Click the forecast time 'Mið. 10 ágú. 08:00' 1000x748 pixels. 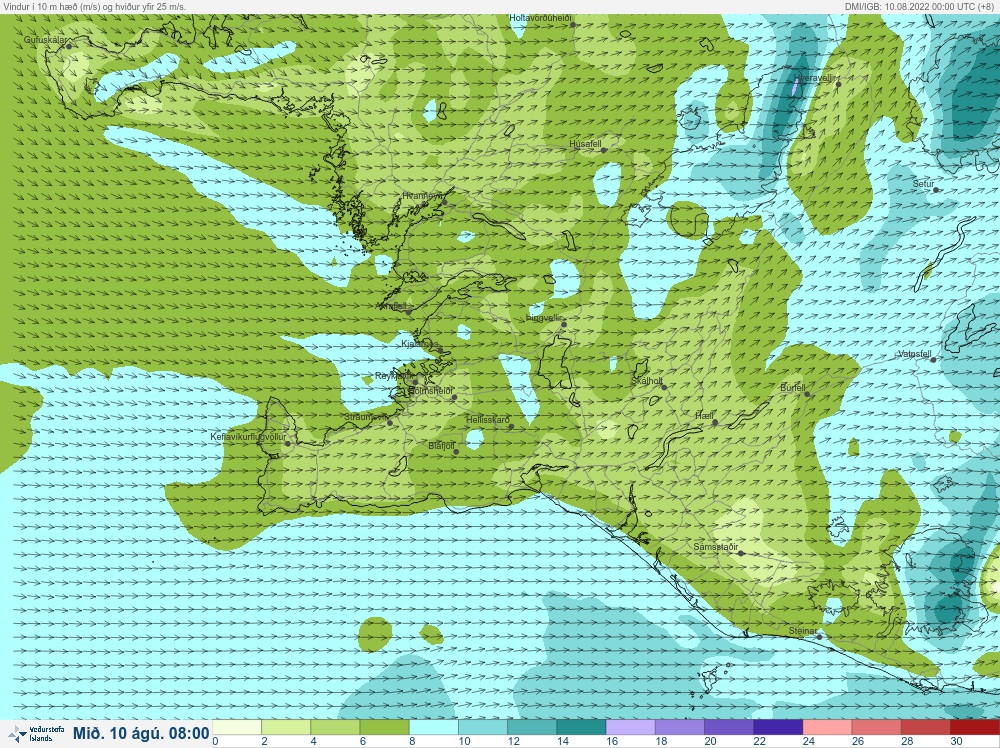click(x=141, y=733)
